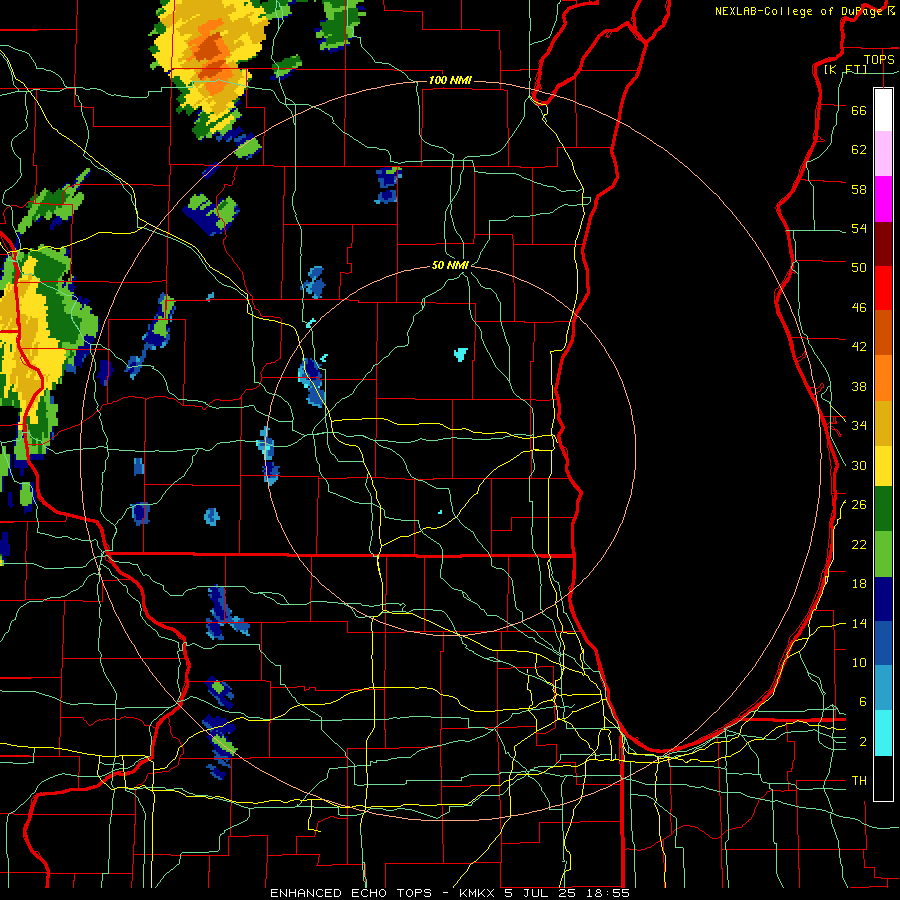Click the "14" legend value
The width and height of the screenshot is (900, 900).
pyautogui.click(x=859, y=624)
